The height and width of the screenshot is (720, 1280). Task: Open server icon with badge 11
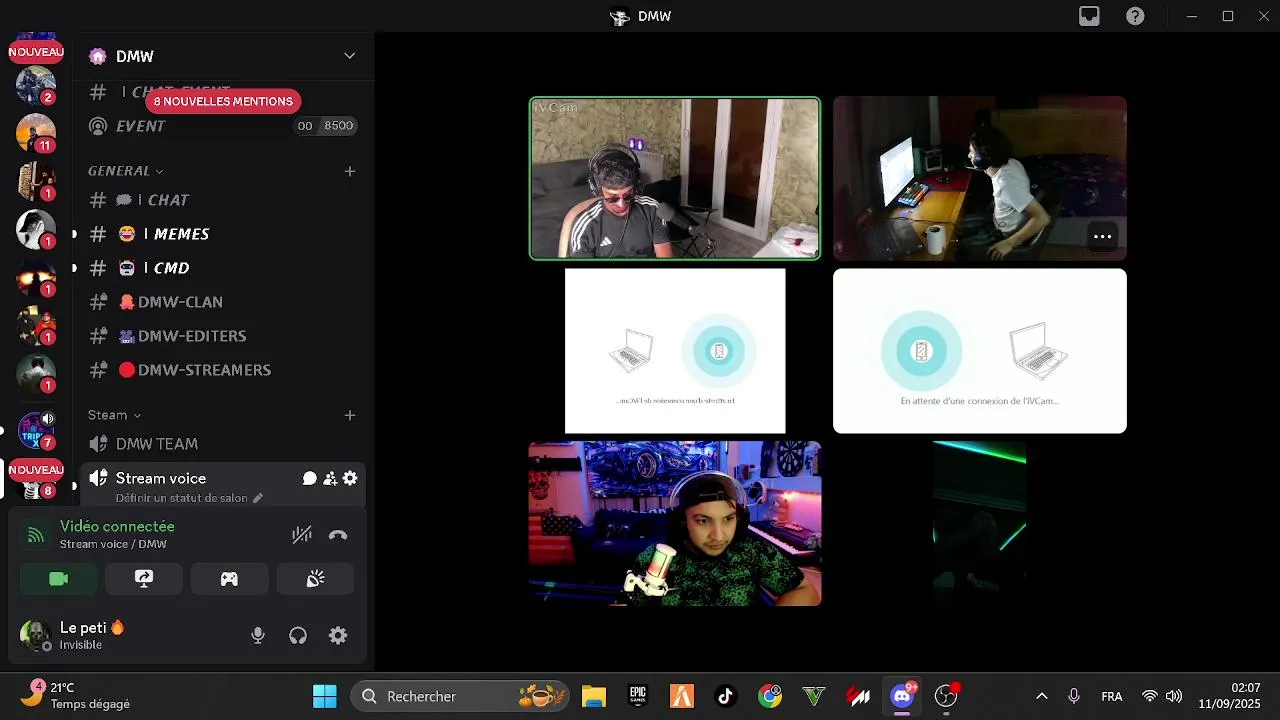(36, 133)
